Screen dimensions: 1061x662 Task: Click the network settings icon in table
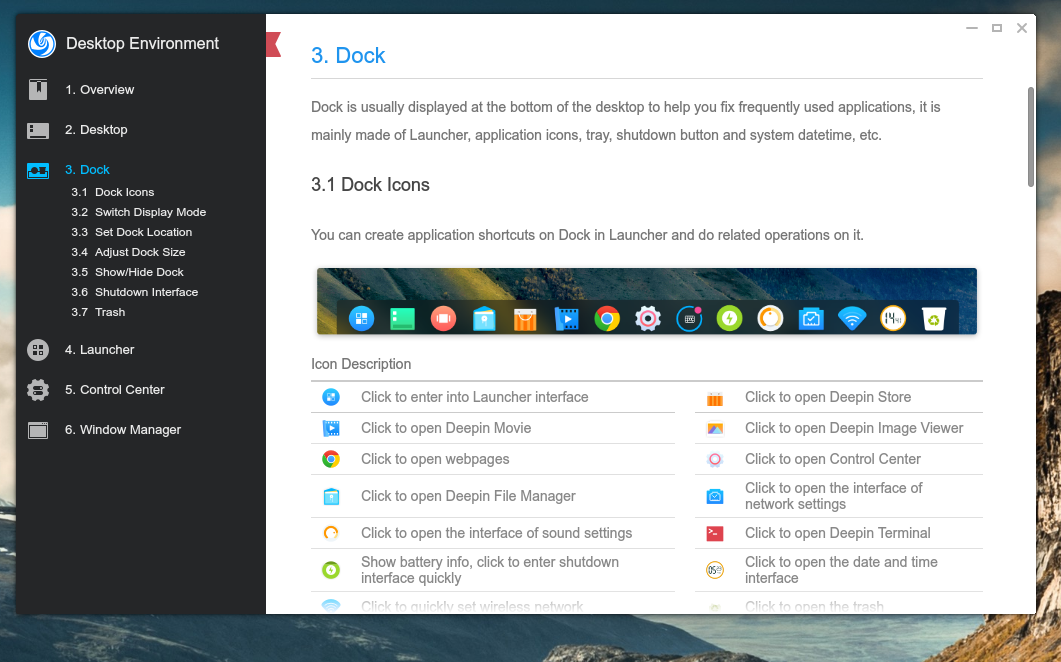pos(715,497)
